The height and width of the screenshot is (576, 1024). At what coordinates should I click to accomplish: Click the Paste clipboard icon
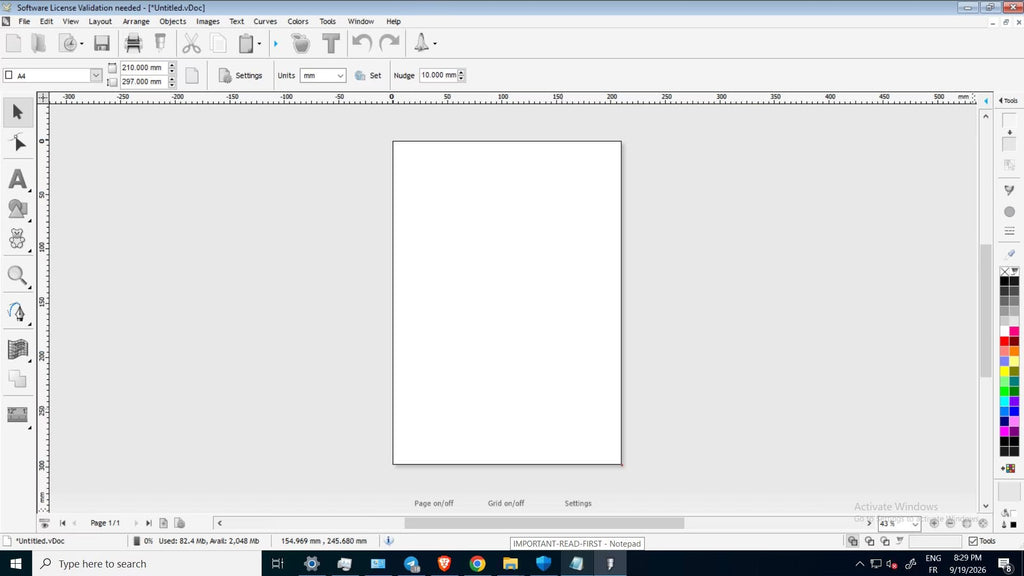246,44
